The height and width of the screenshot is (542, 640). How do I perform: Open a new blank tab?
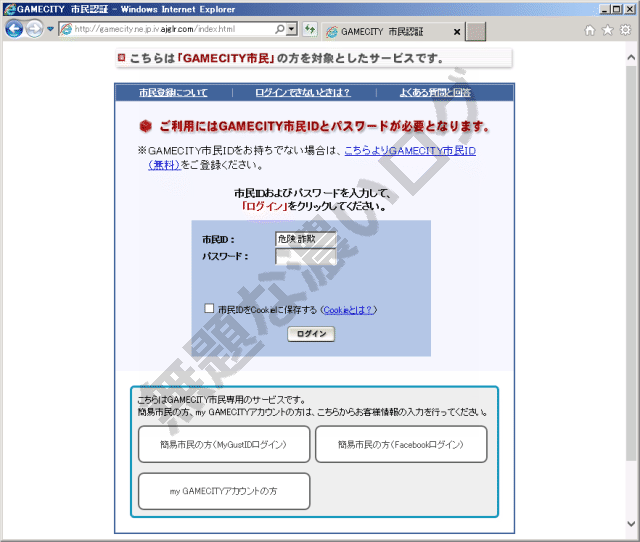point(476,31)
